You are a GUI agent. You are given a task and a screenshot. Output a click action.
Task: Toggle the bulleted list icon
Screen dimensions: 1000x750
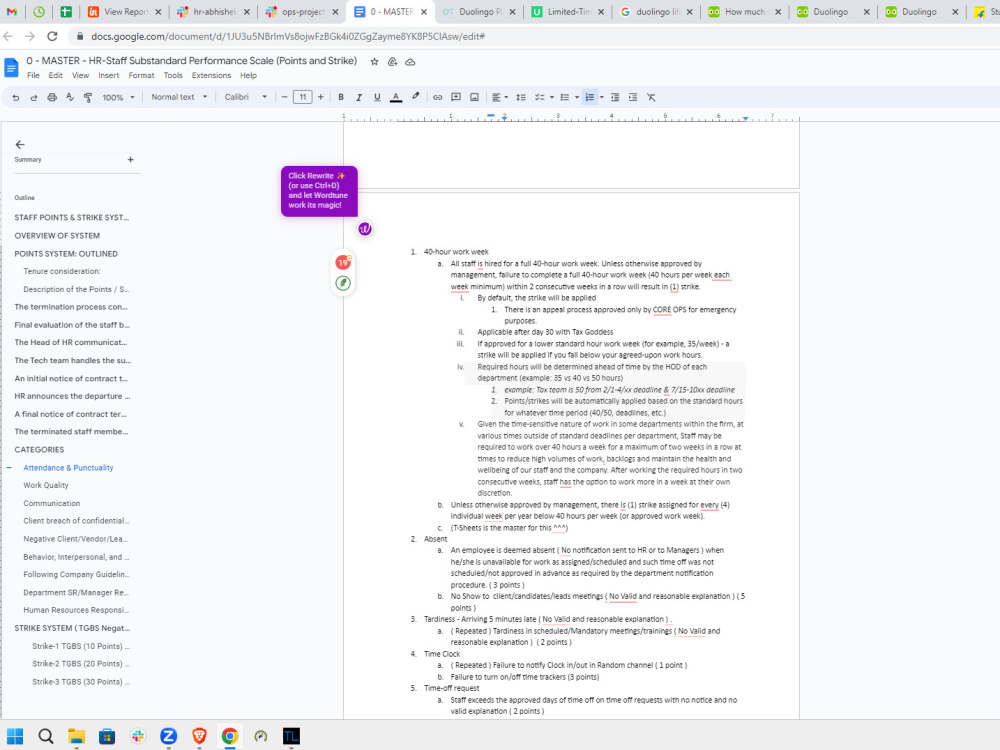pyautogui.click(x=564, y=98)
